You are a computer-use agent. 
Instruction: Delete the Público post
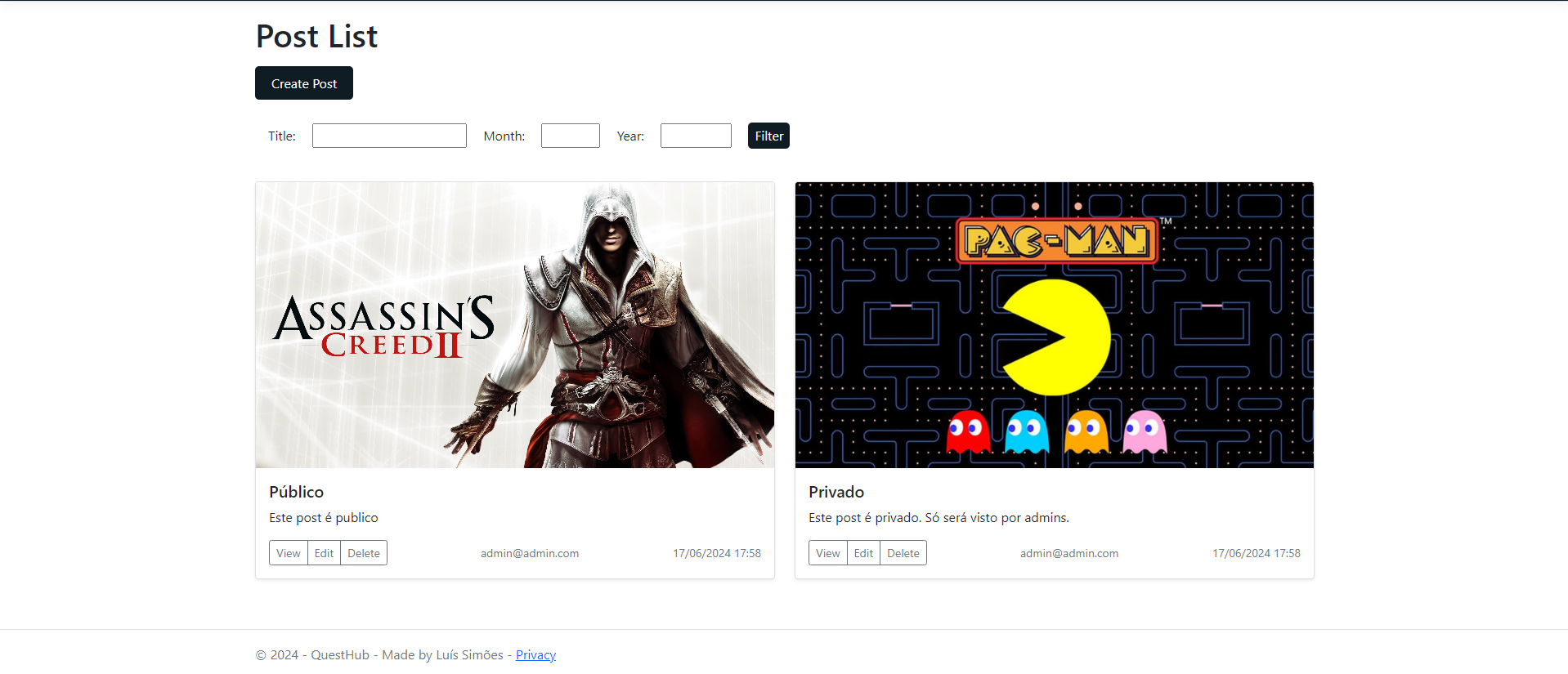tap(364, 553)
